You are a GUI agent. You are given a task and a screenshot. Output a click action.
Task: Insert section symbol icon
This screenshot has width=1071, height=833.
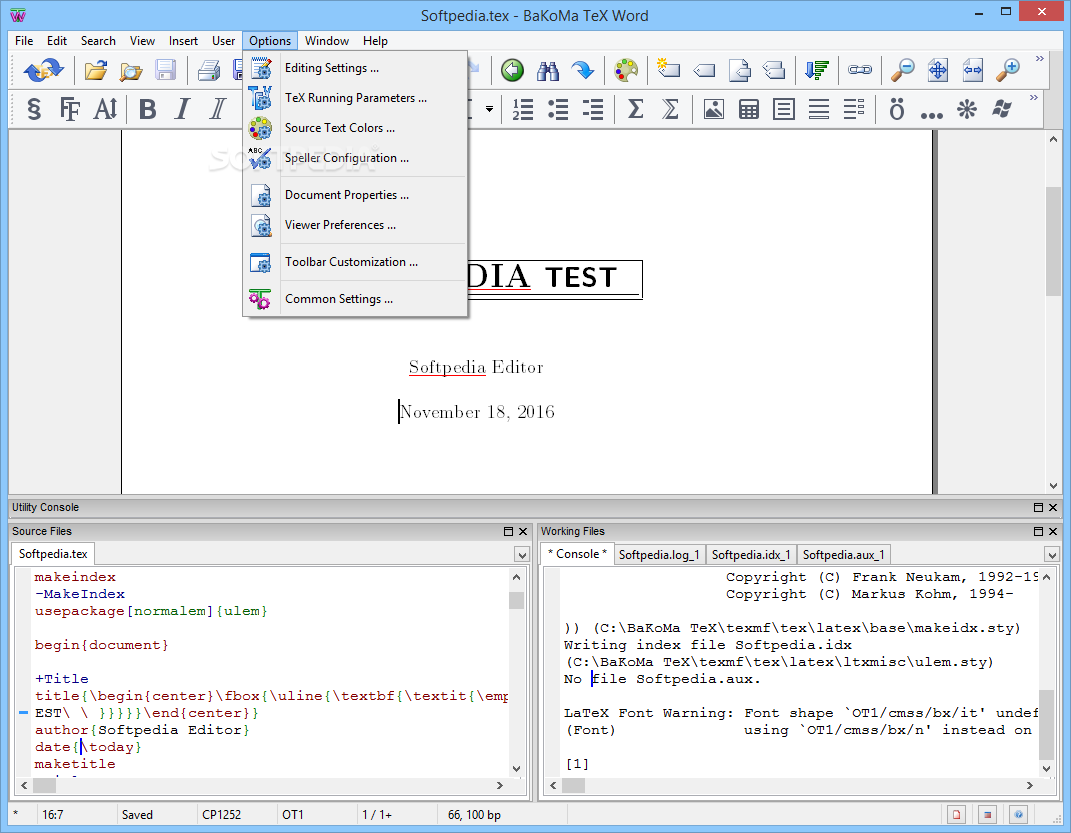(x=34, y=109)
